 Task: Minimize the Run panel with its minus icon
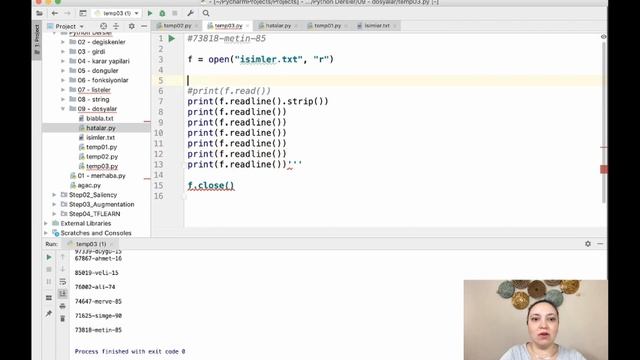click(600, 244)
